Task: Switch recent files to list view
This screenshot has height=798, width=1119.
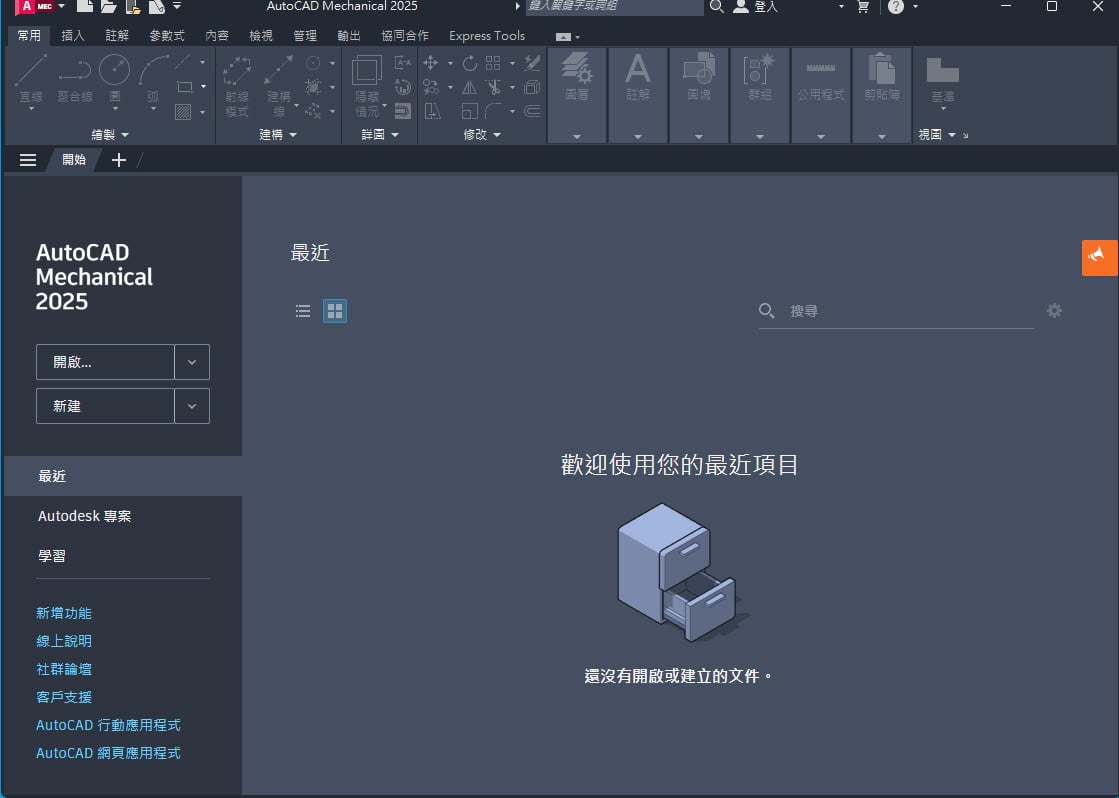Action: pos(303,310)
